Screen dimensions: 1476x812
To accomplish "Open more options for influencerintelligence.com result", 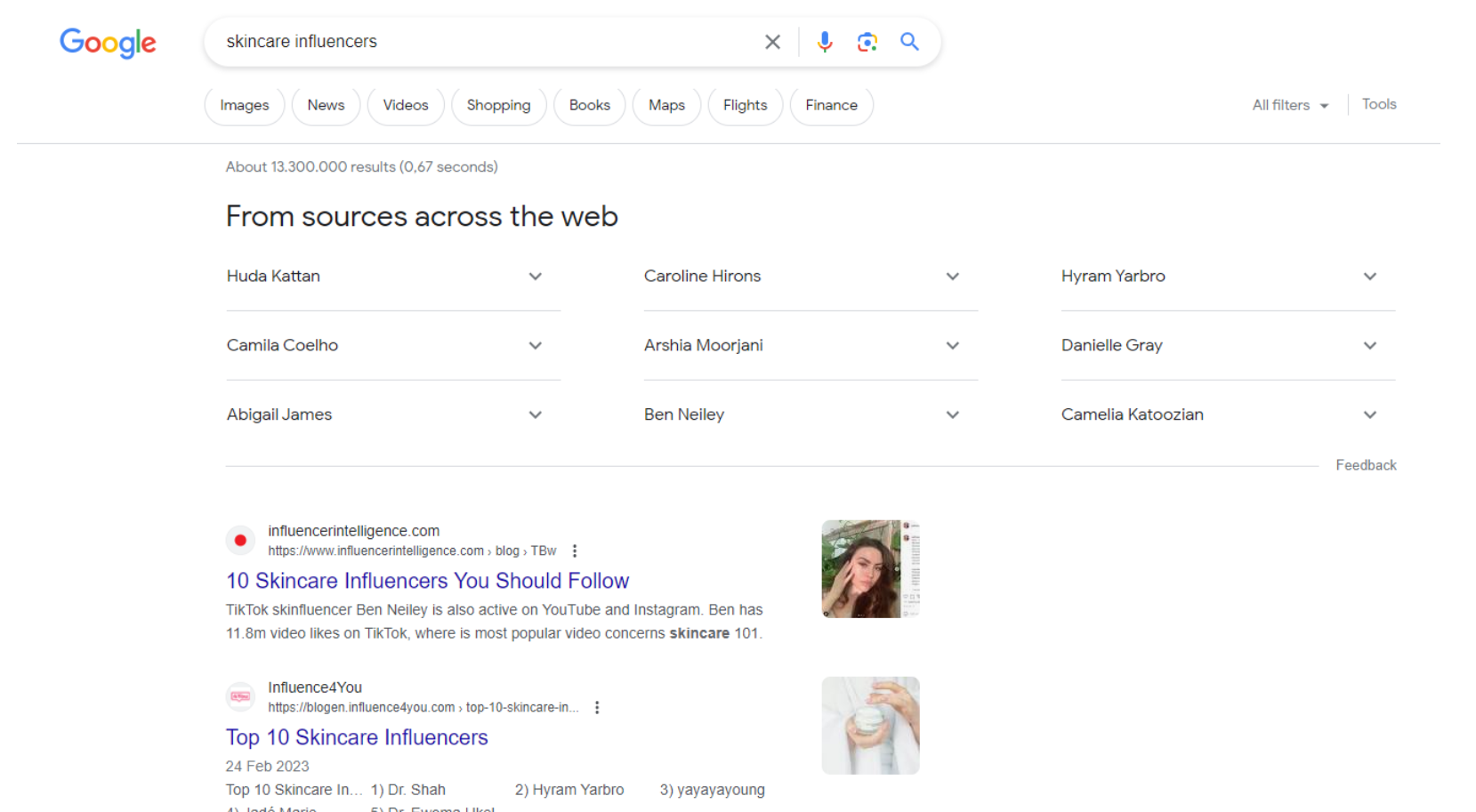I will (x=575, y=551).
